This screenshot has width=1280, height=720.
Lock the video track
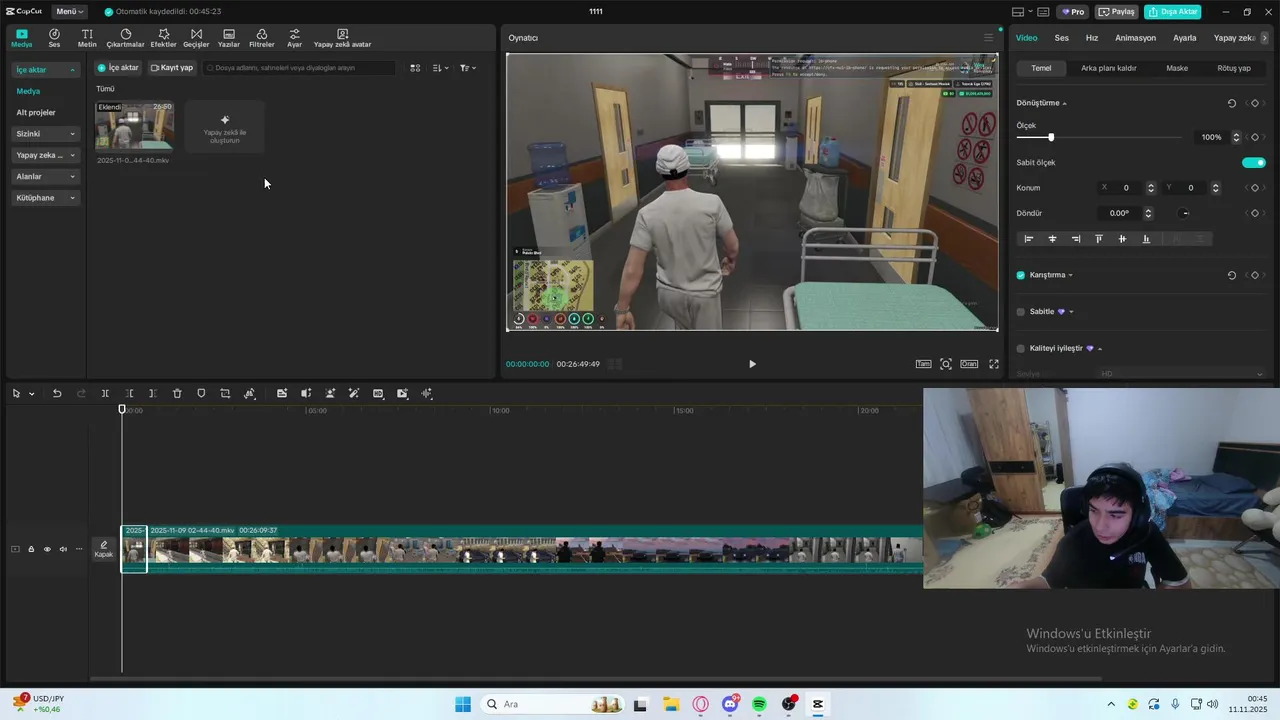(31, 549)
